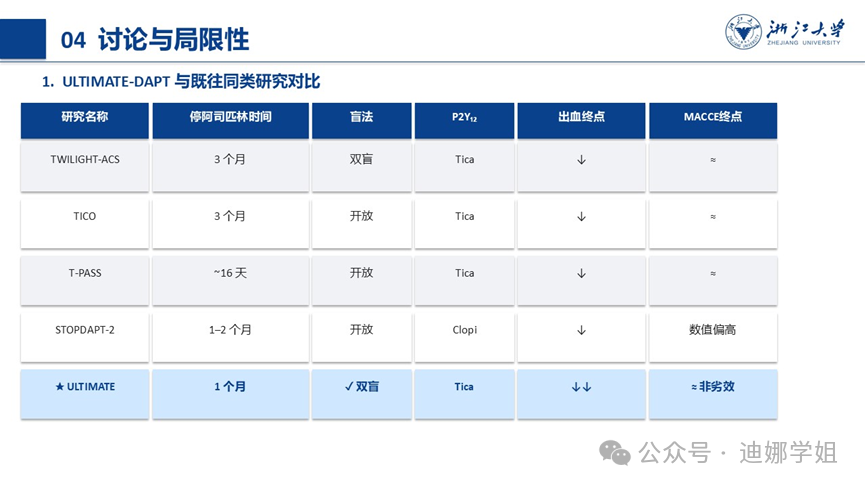Image resolution: width=865 pixels, height=487 pixels.
Task: Click the 1 个月 cell in ULTIMATE row
Action: [x=231, y=394]
